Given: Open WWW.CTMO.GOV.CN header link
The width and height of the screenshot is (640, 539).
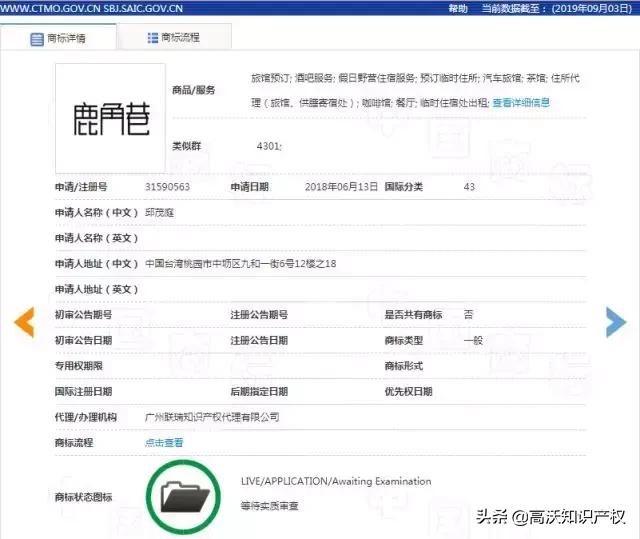Looking at the screenshot, I should click(x=50, y=8).
